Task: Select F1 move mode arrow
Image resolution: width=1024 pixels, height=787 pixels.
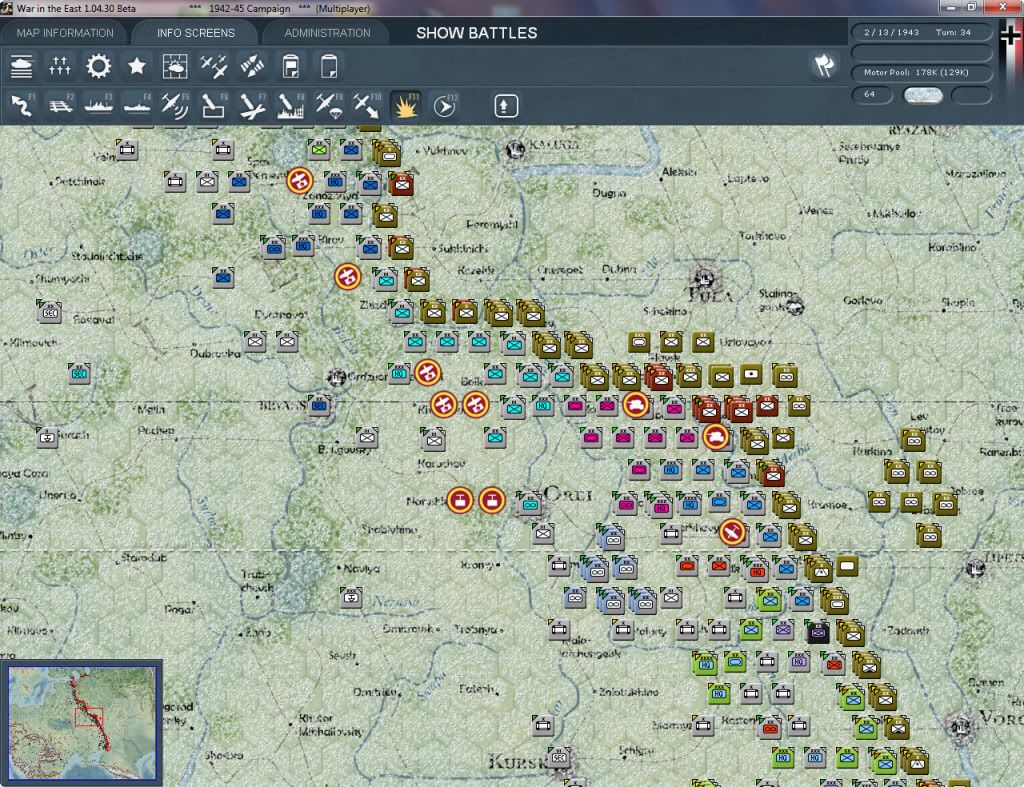Action: (x=23, y=105)
